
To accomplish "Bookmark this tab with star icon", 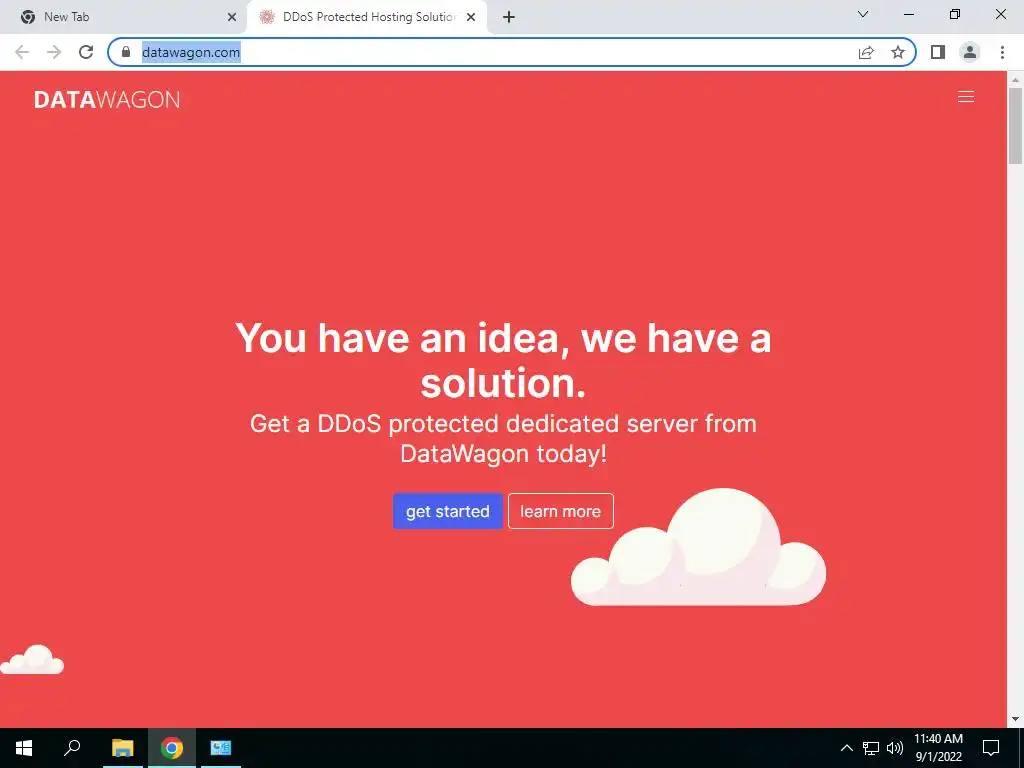I will coord(898,52).
